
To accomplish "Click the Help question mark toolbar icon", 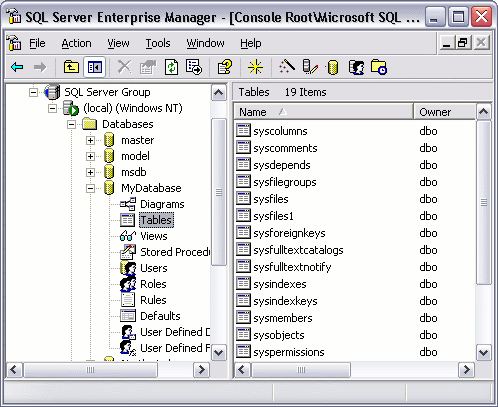I will point(225,67).
